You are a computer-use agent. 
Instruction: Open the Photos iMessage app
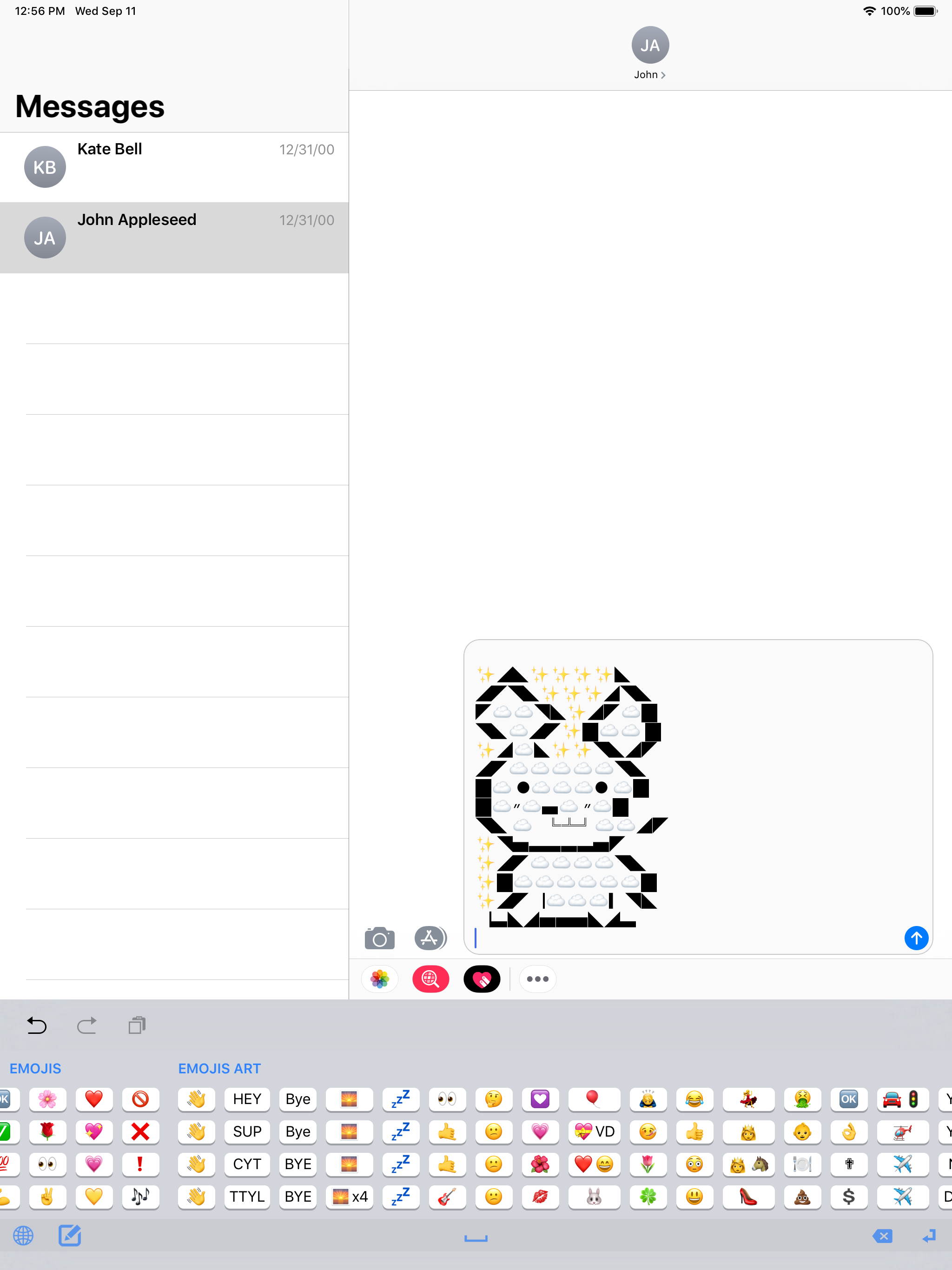click(x=379, y=979)
